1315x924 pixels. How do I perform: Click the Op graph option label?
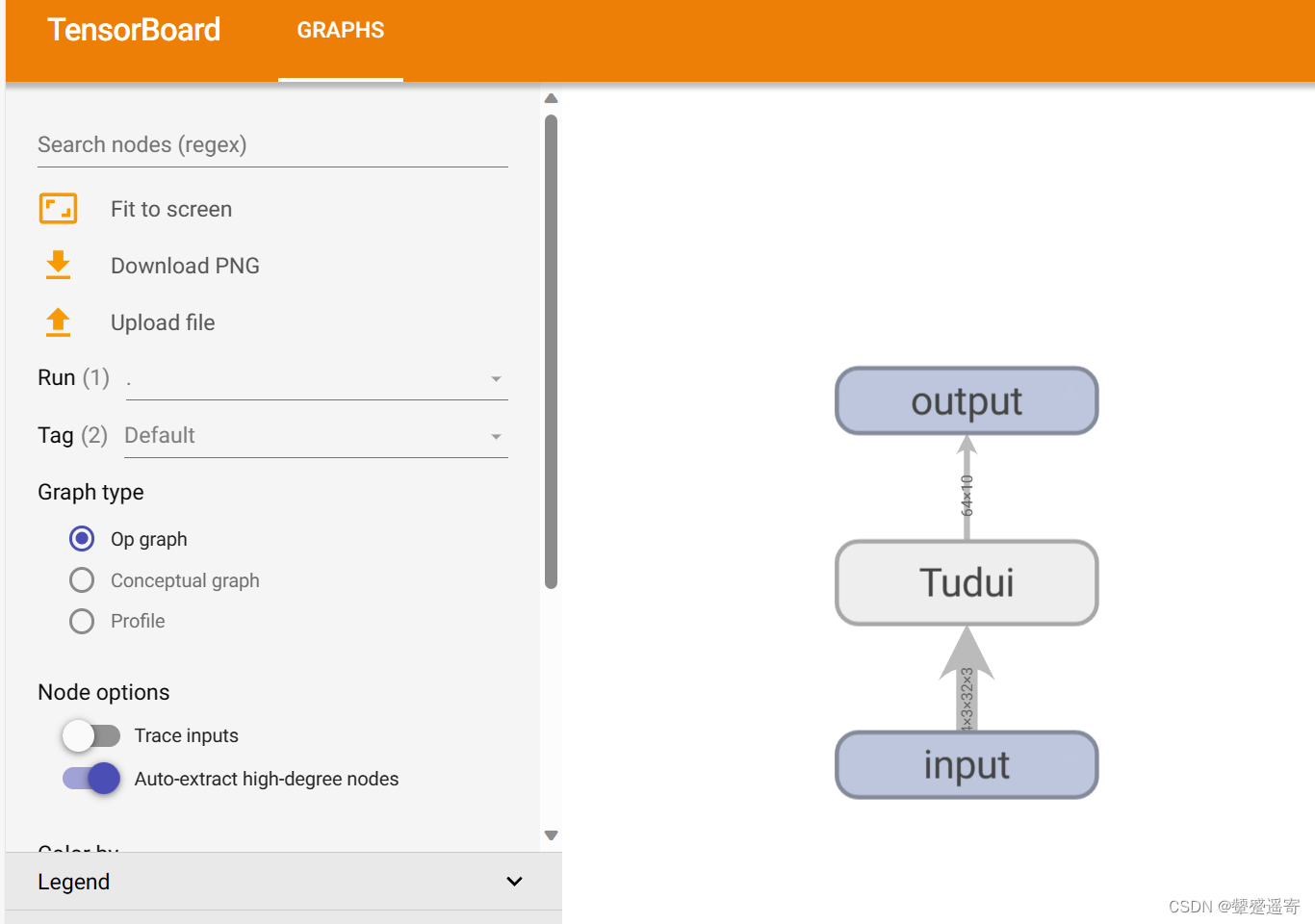tap(149, 539)
